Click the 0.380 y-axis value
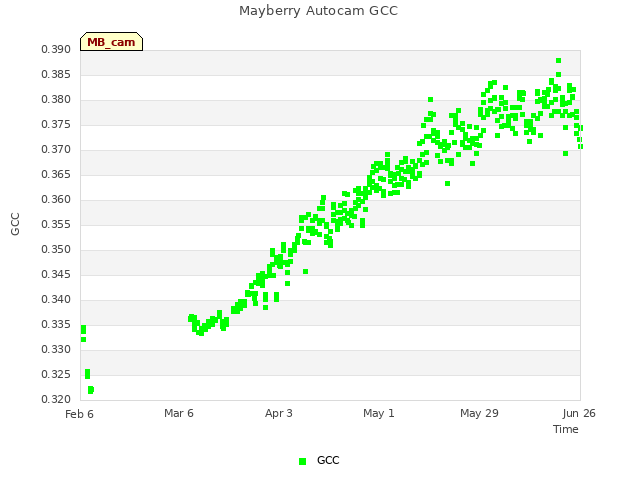The width and height of the screenshot is (640, 480). click(x=56, y=100)
